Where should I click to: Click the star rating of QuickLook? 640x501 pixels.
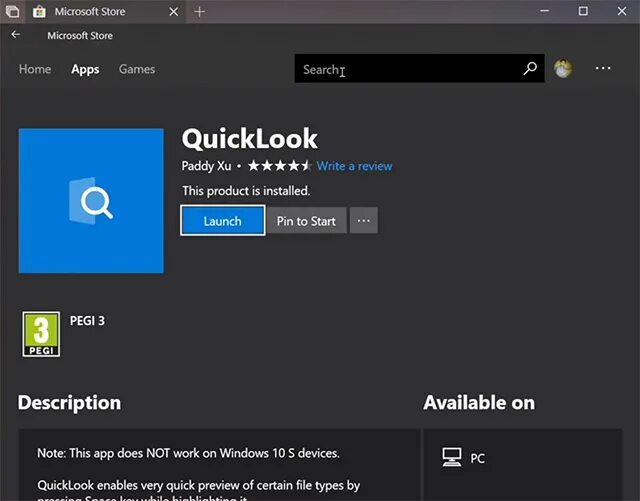click(280, 166)
